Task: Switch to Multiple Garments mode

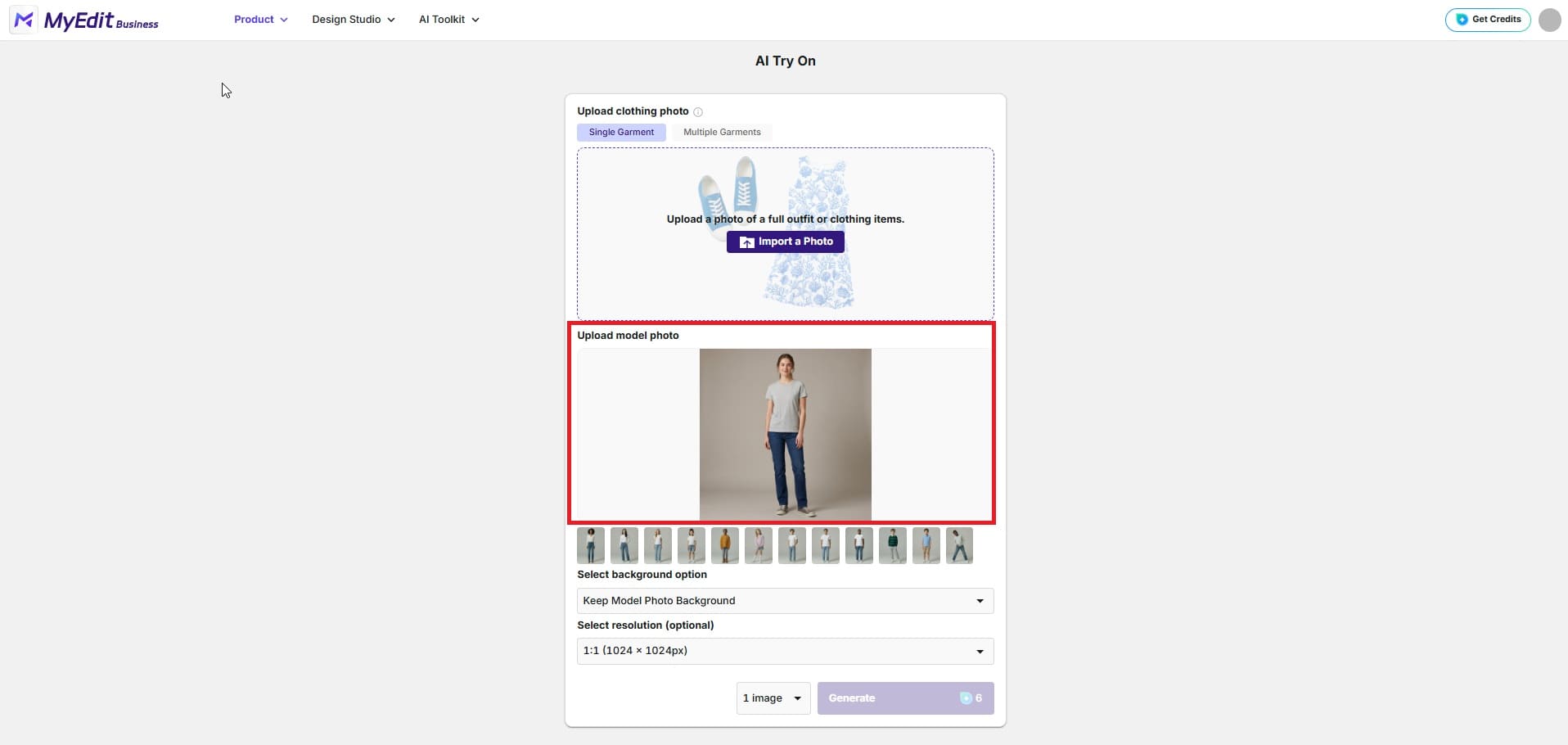Action: coord(721,132)
